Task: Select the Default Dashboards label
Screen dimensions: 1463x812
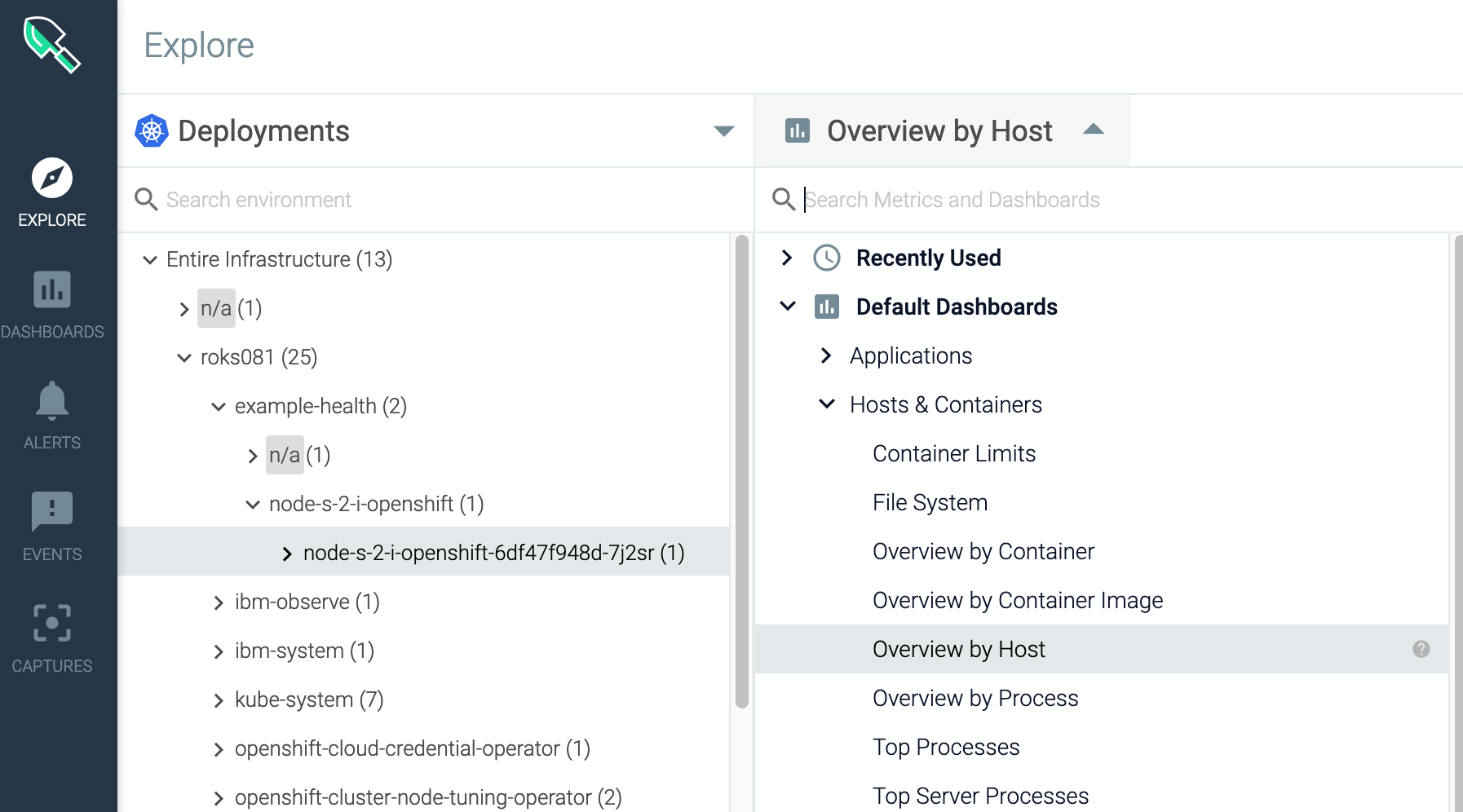Action: tap(957, 307)
